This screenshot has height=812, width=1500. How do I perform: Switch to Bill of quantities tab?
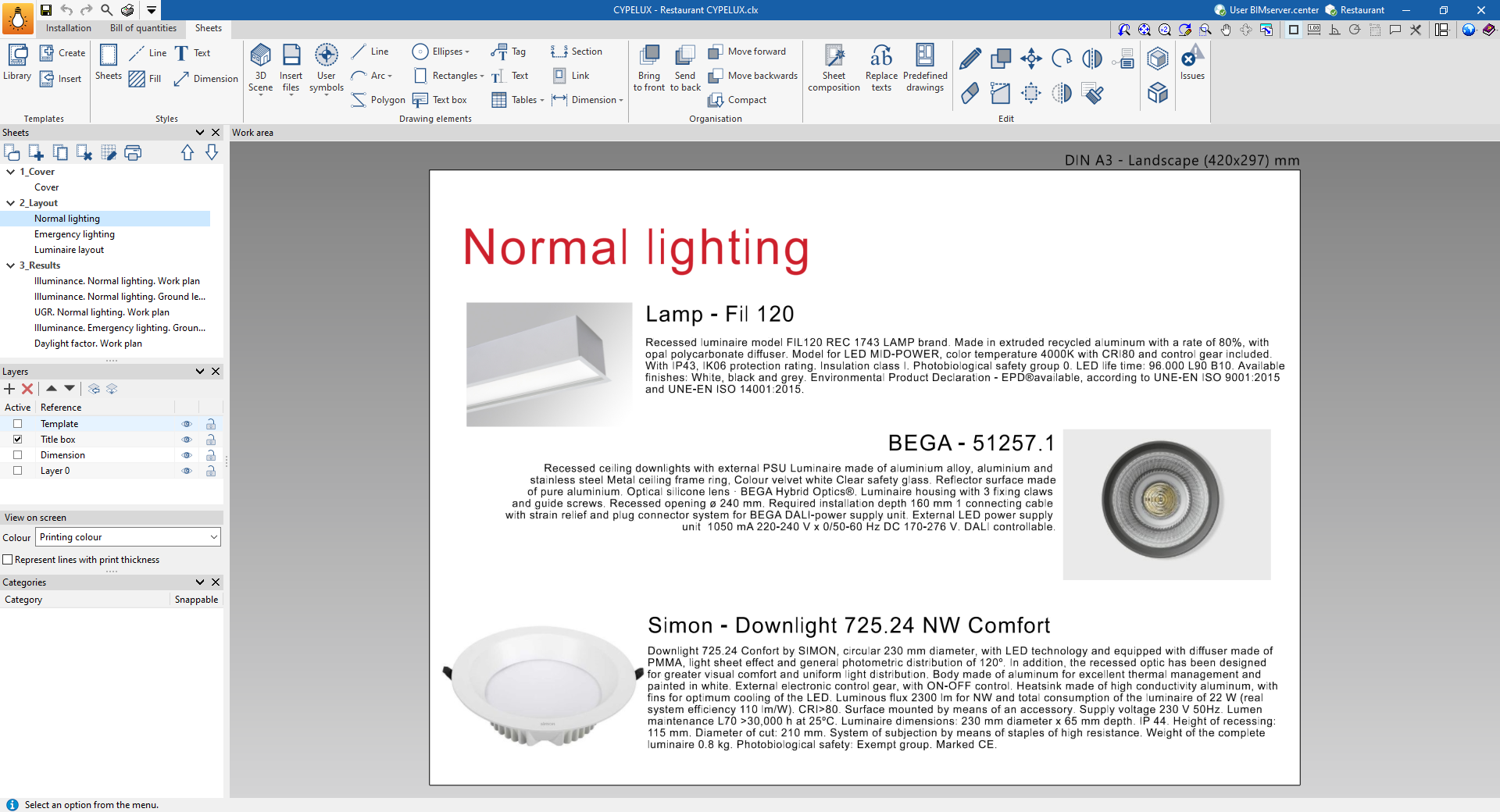coord(143,28)
